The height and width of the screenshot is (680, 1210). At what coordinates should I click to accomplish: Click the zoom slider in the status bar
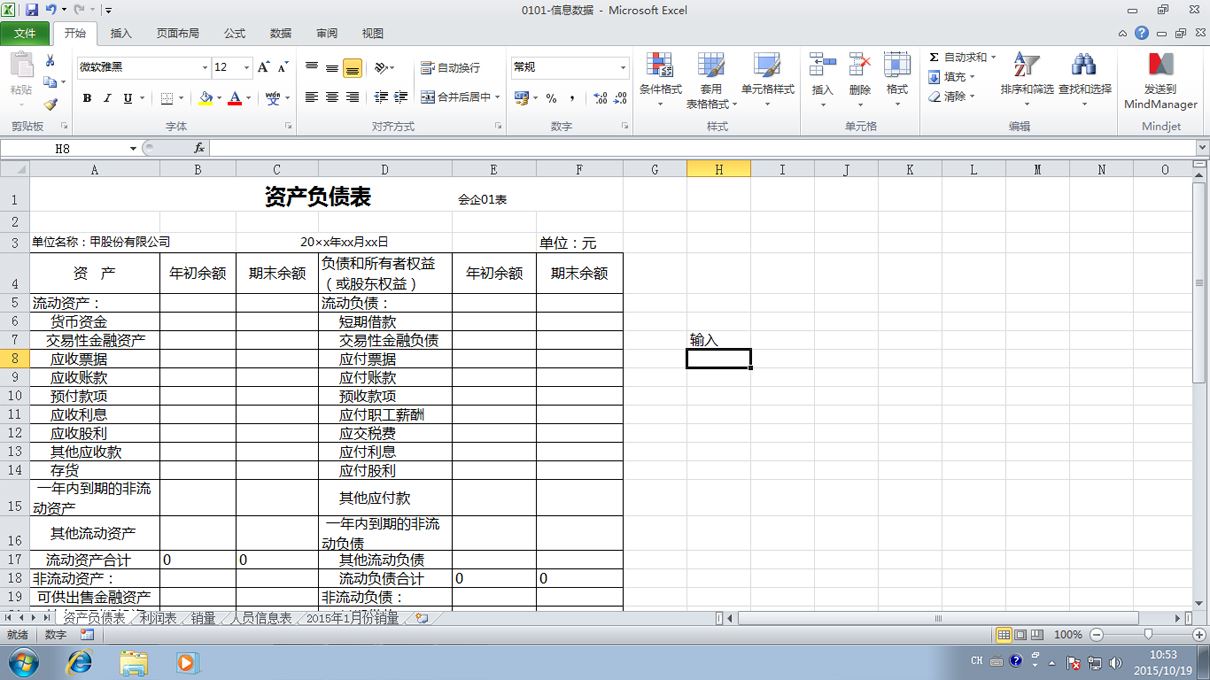1148,635
